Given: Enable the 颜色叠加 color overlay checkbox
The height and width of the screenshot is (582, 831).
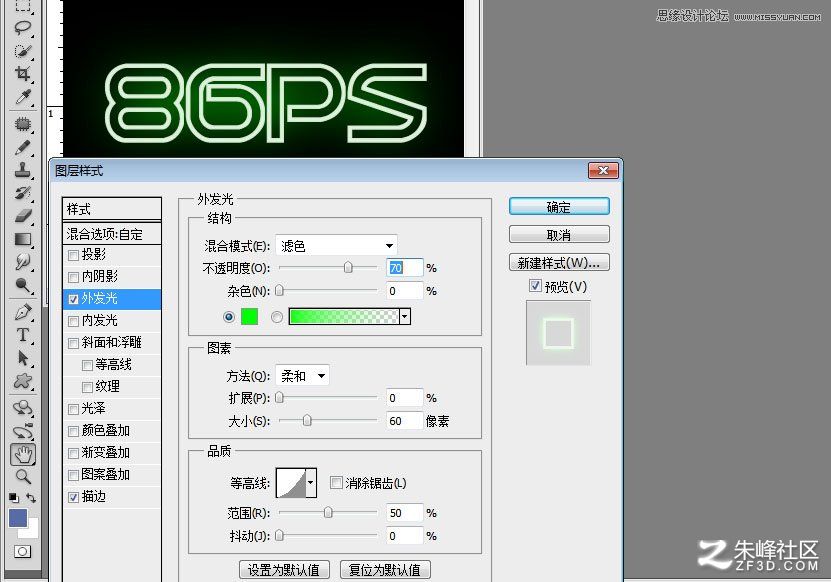Looking at the screenshot, I should [74, 431].
